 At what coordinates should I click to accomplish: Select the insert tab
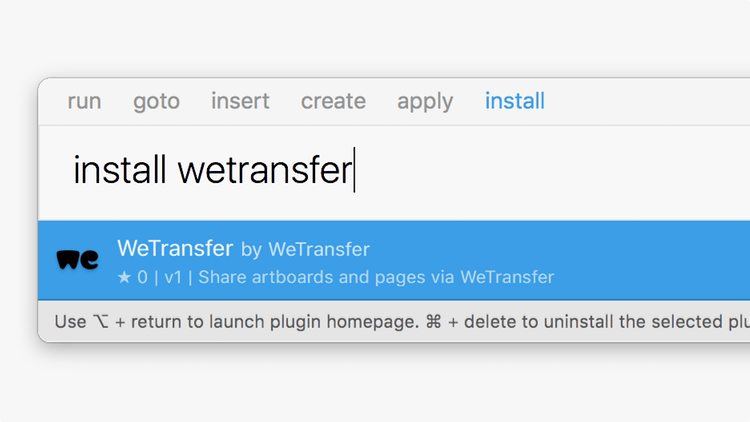[240, 101]
